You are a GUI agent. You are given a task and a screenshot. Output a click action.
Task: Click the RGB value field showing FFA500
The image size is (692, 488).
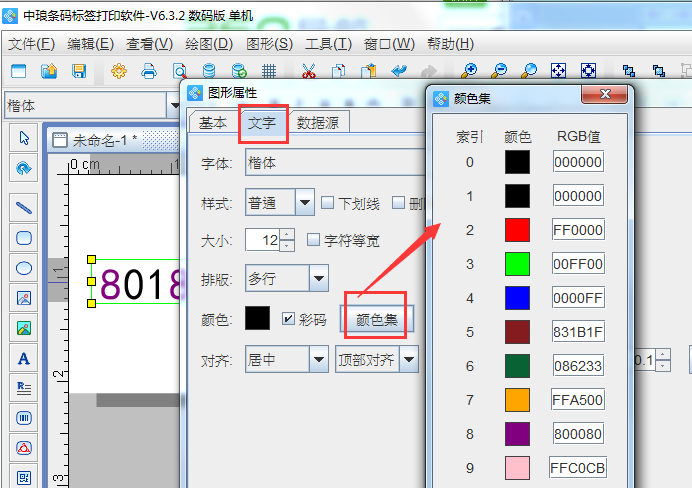tap(578, 399)
